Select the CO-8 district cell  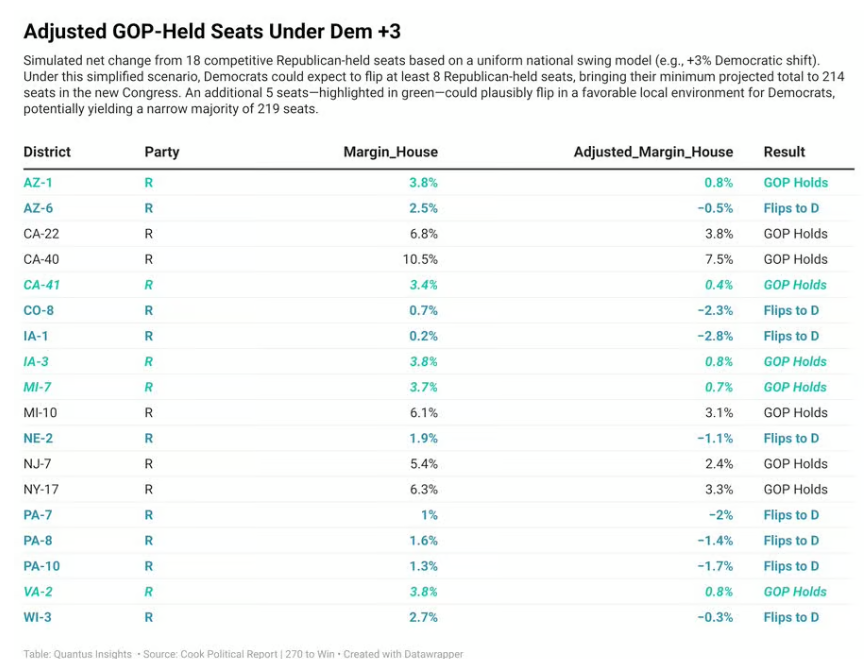(38, 310)
